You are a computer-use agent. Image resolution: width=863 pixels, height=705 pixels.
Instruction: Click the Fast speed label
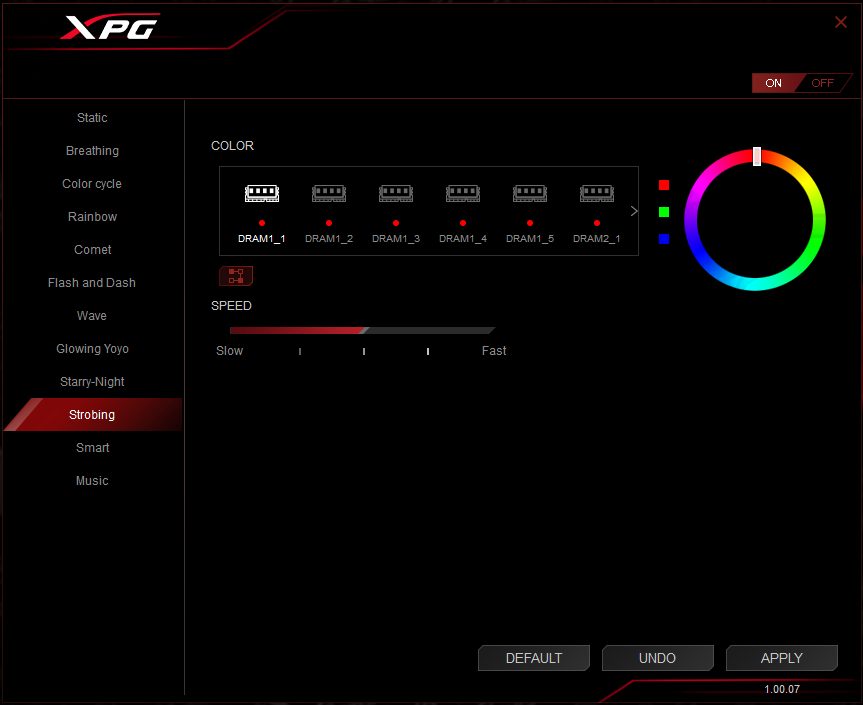(x=494, y=351)
